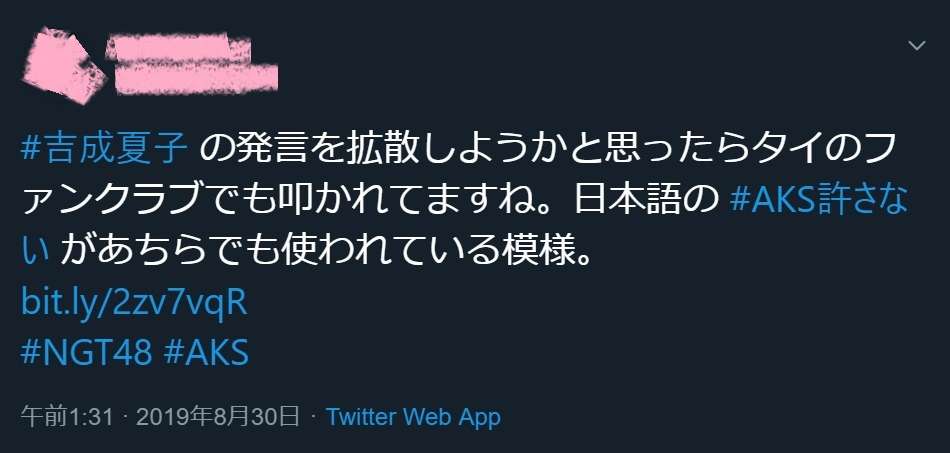Open the #AKS許さな hashtag on second line

819,200
